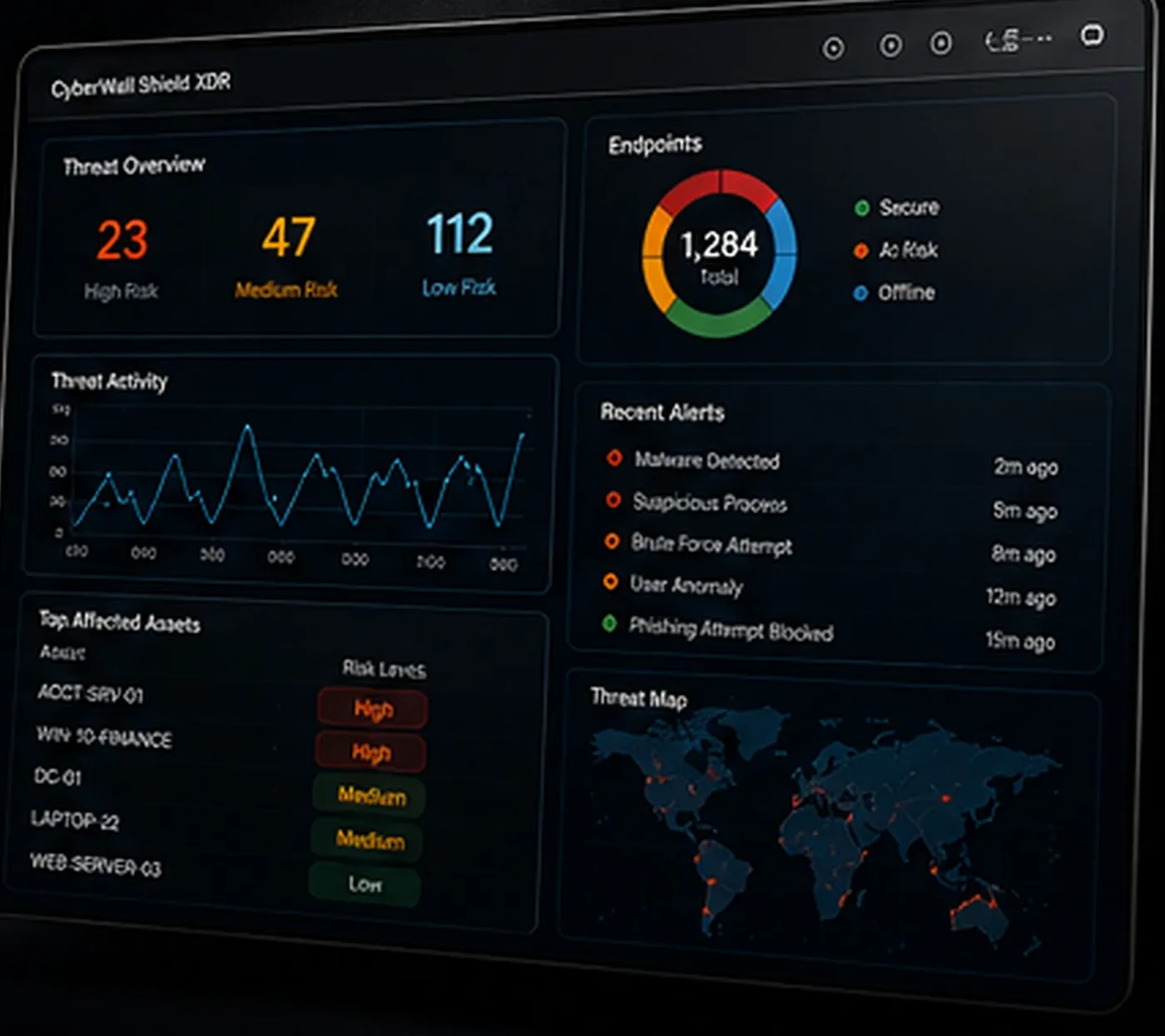Select the WEB-SERVER-03 asset name

(x=95, y=865)
